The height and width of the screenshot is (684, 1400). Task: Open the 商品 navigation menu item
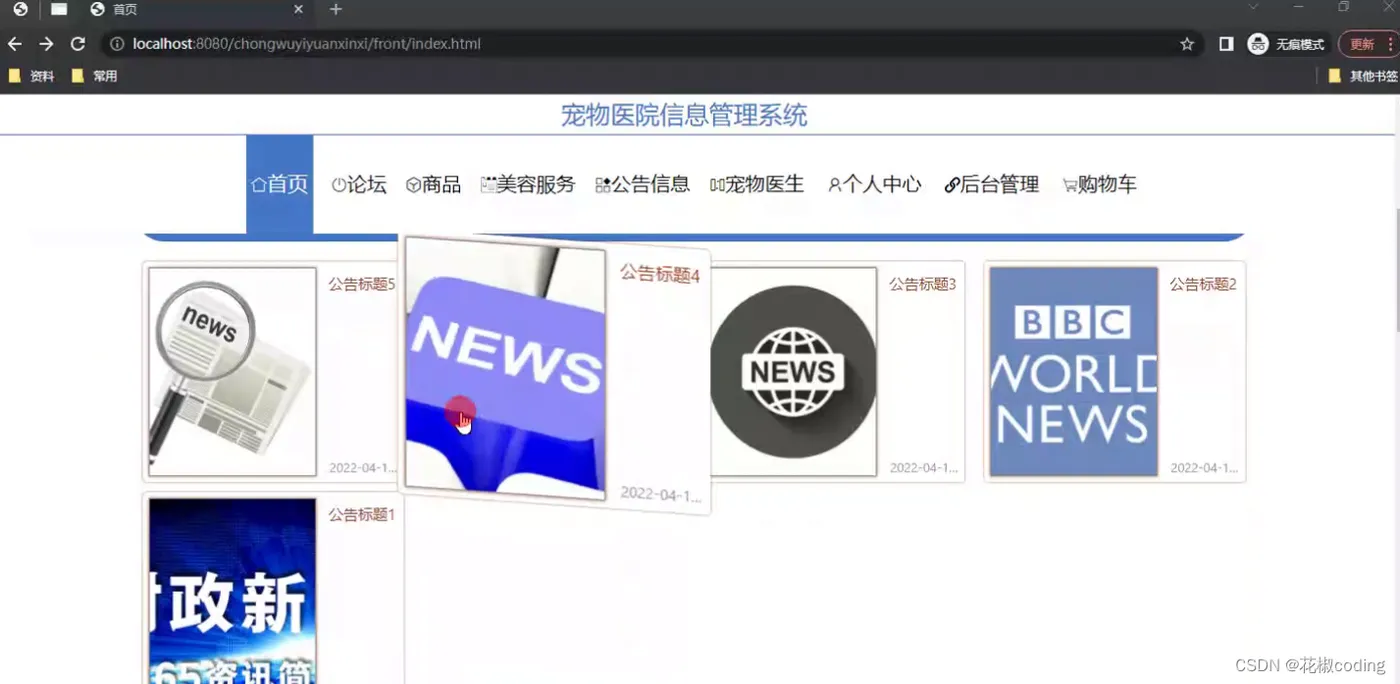(433, 184)
